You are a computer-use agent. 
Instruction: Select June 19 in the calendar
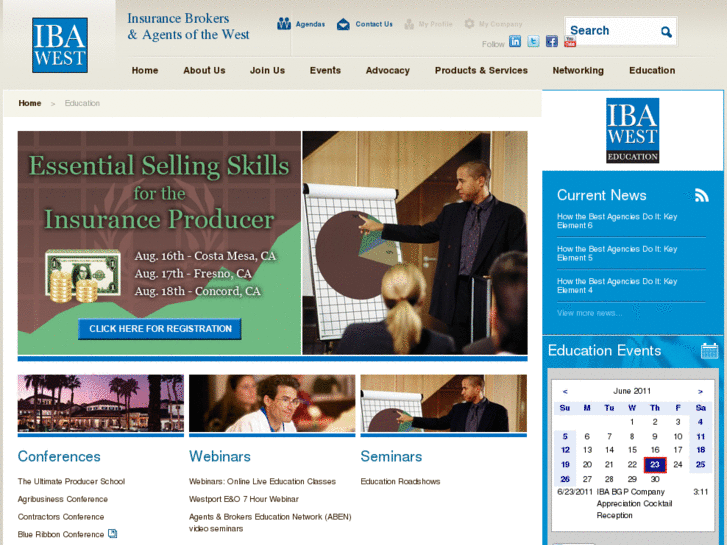click(x=565, y=464)
